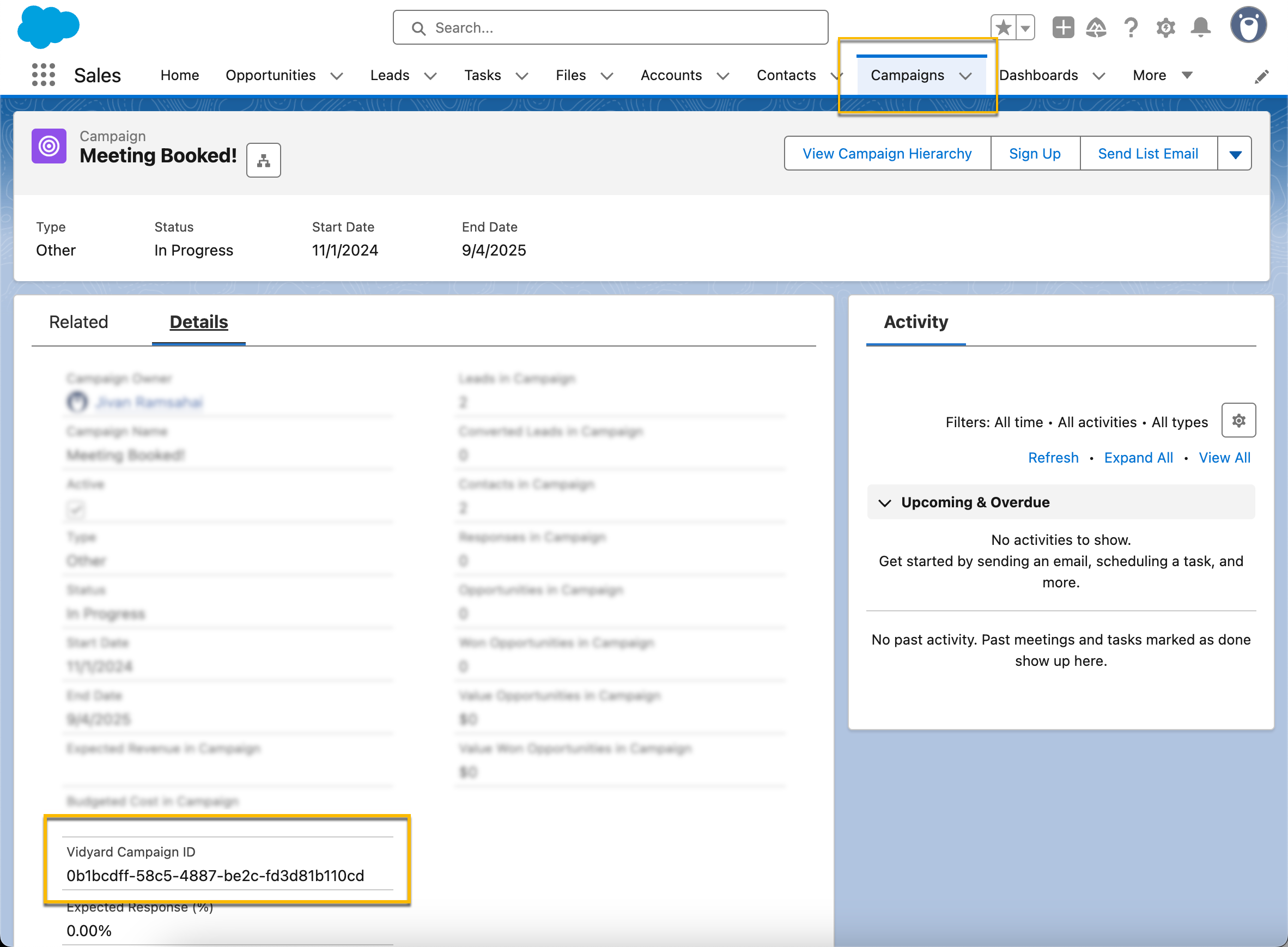Click the campaign owner avatar icon
The image size is (1288, 947).
click(x=77, y=401)
